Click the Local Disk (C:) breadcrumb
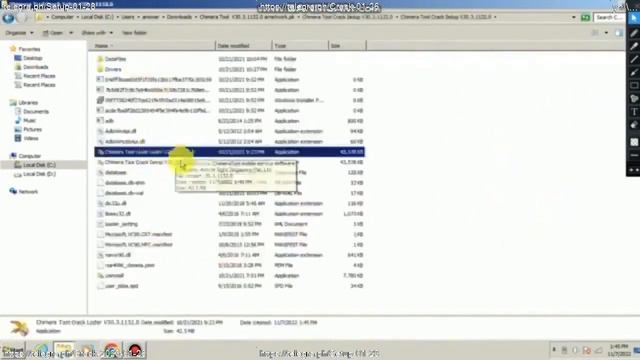The image size is (640, 360). pos(97,17)
